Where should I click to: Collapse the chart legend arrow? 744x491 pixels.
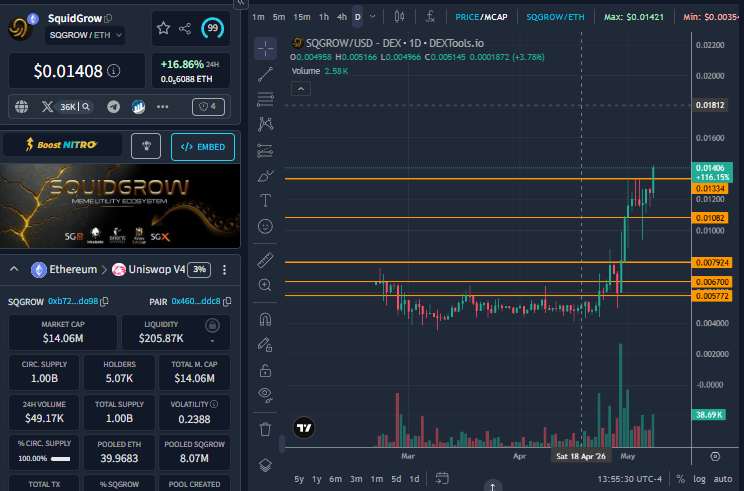[301, 89]
